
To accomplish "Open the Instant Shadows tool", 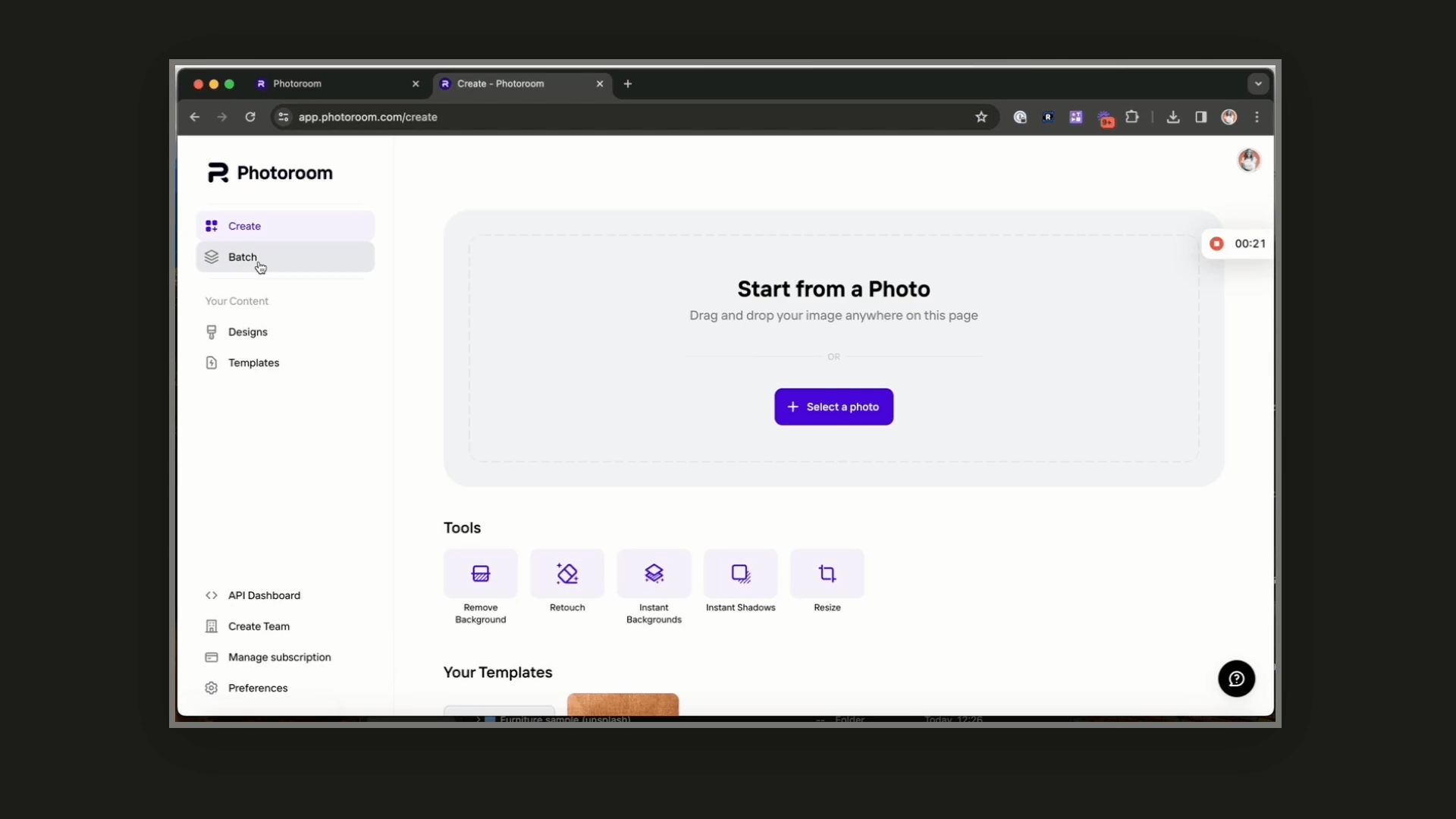I will 741,582.
